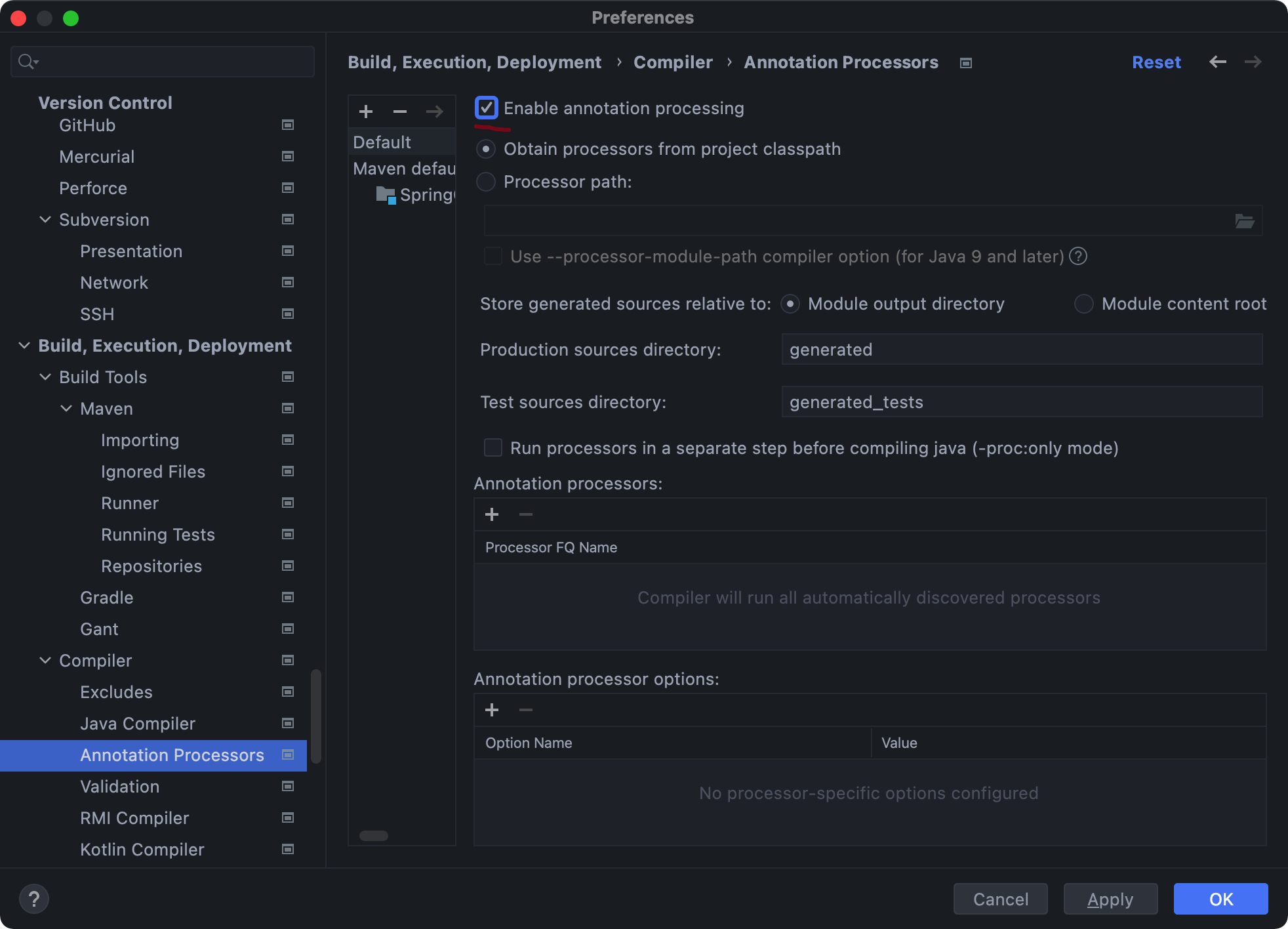Select the Maven default profile
Viewport: 1288px width, 929px height.
(403, 169)
